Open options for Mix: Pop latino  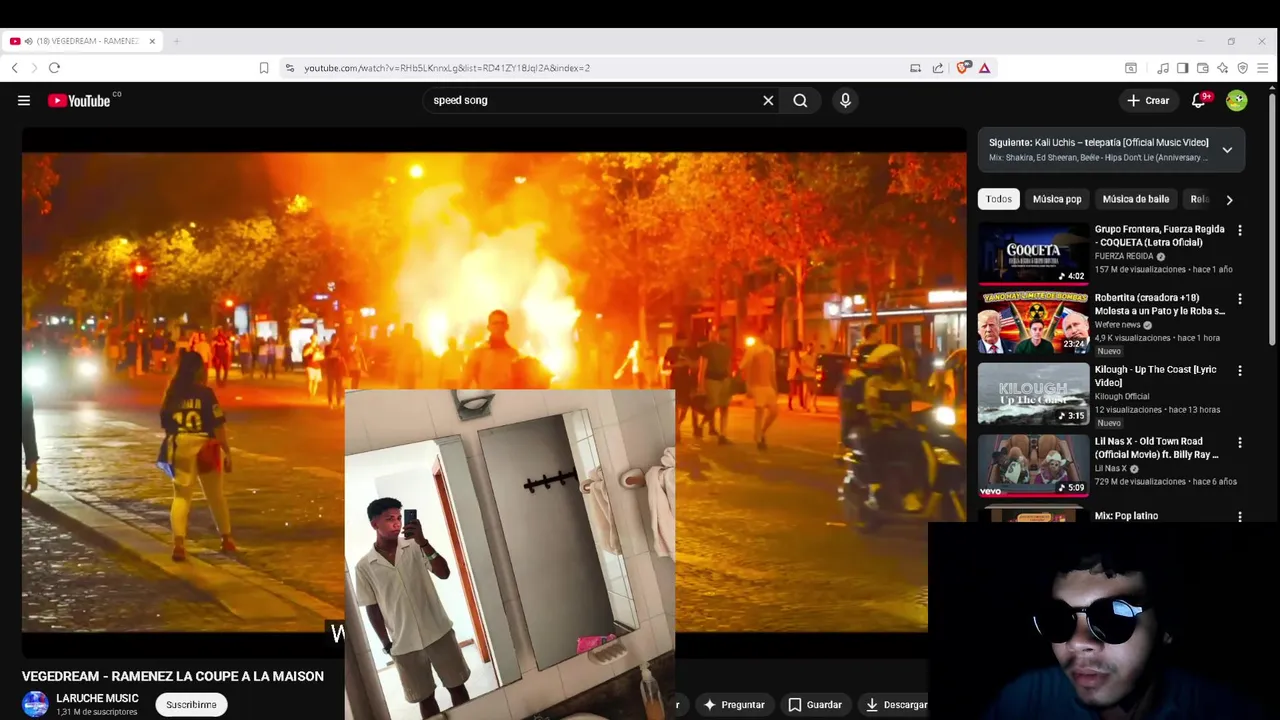coord(1240,517)
